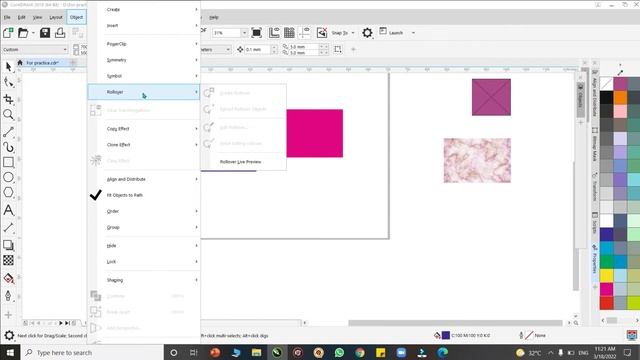Open the Help menu
Viewport: 640px width, 360px height.
[214, 17]
